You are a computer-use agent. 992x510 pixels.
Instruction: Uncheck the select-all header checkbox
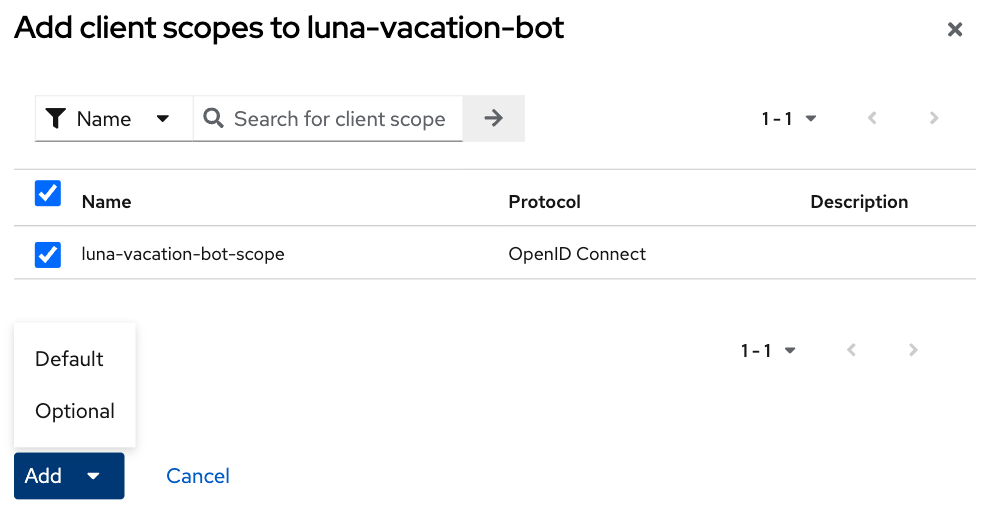[47, 193]
